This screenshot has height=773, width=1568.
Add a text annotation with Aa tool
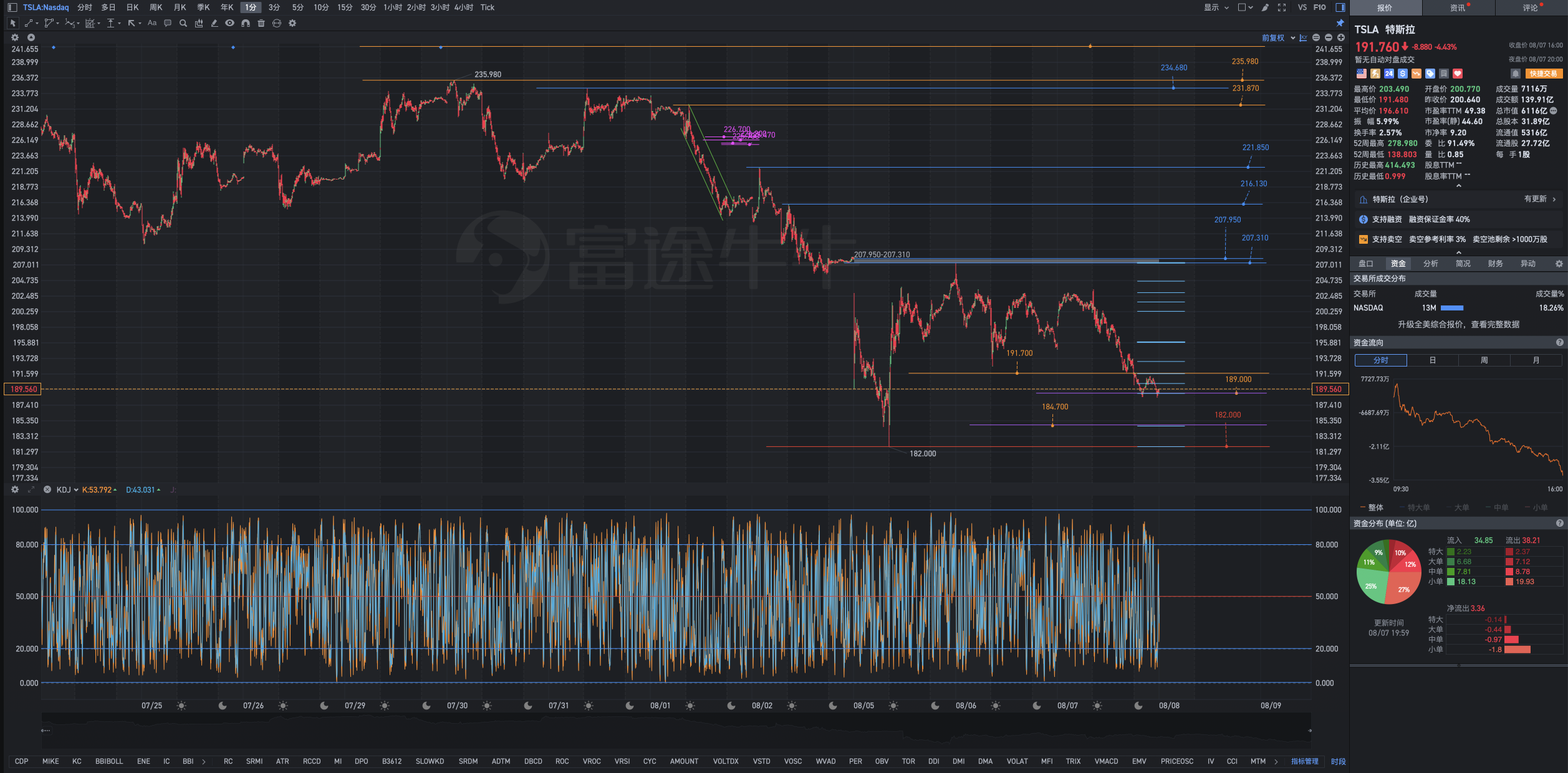point(152,23)
